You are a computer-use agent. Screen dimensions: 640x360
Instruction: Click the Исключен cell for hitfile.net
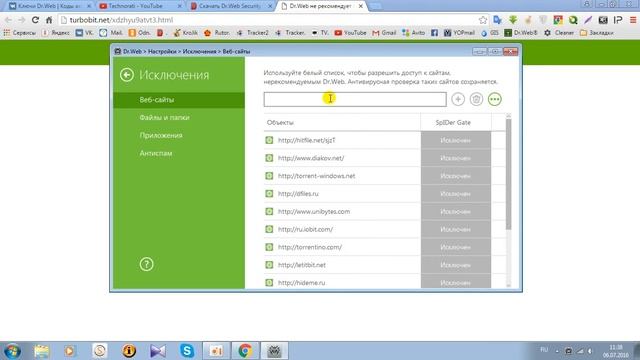coord(456,140)
